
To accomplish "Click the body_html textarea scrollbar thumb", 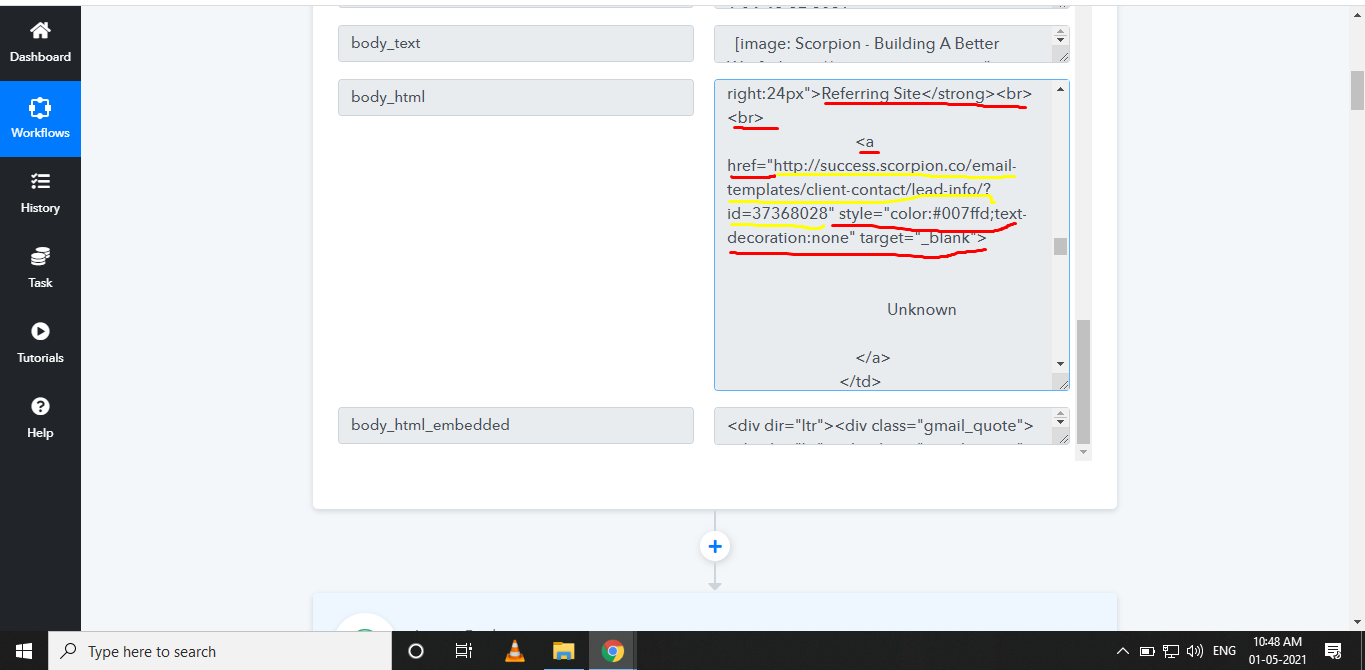I will point(1060,246).
